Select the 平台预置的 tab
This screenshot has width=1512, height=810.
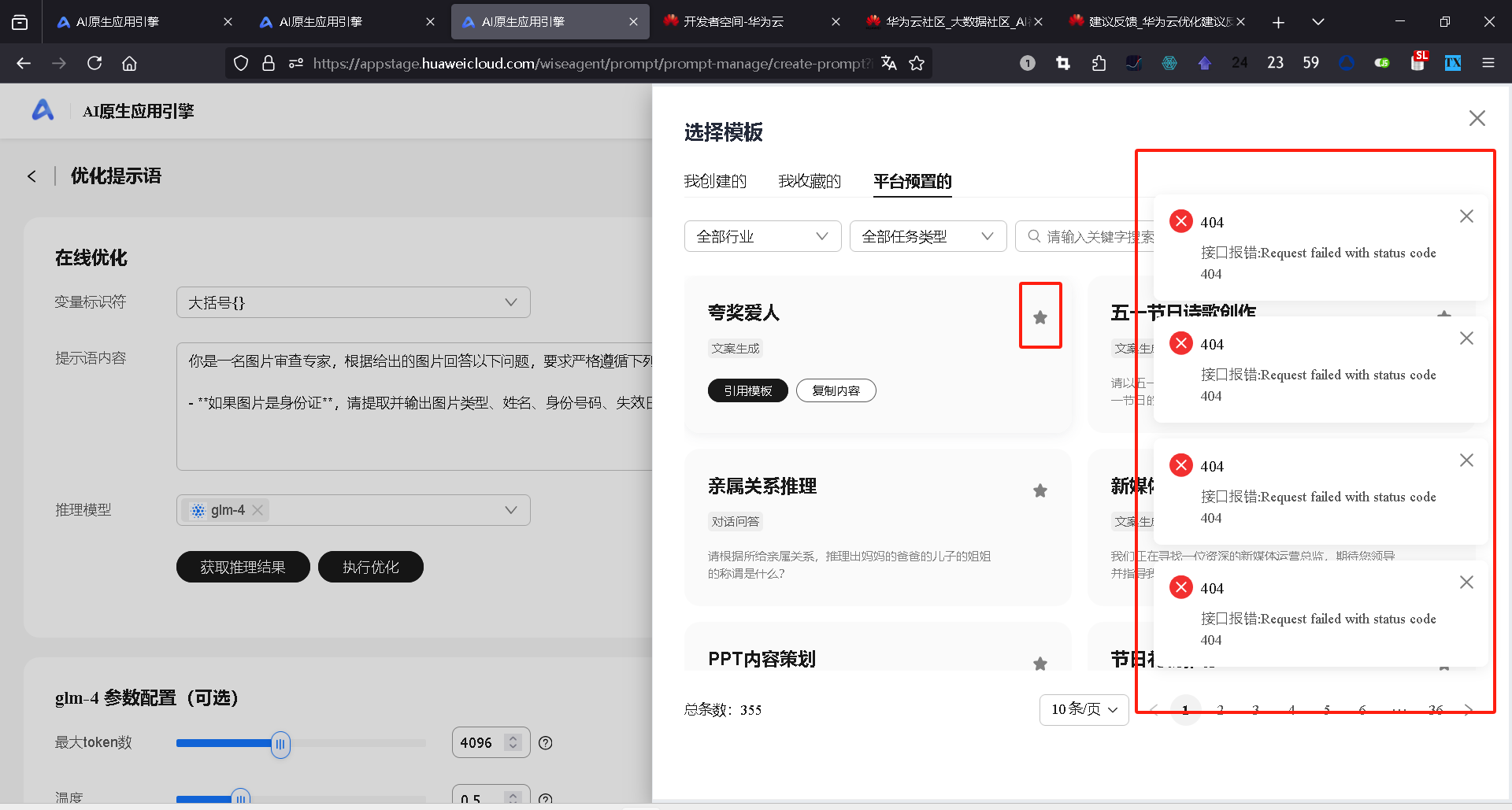913,181
